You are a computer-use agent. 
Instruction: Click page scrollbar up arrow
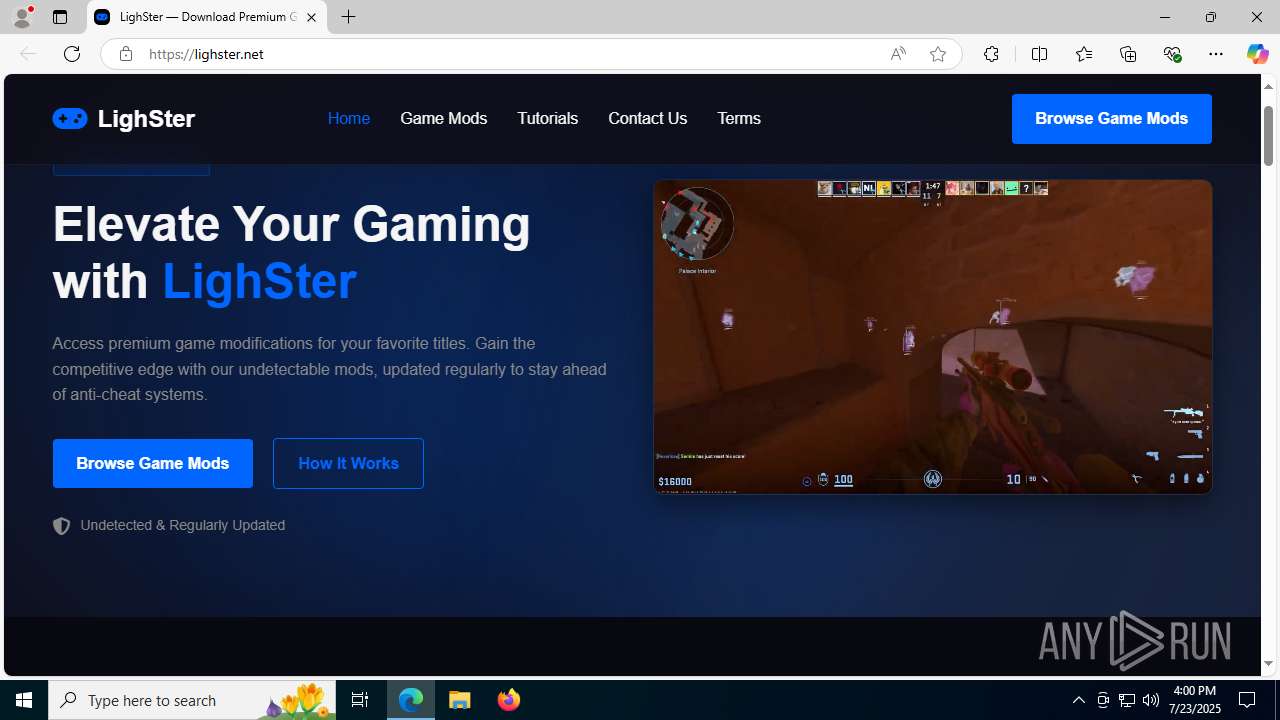1268,86
